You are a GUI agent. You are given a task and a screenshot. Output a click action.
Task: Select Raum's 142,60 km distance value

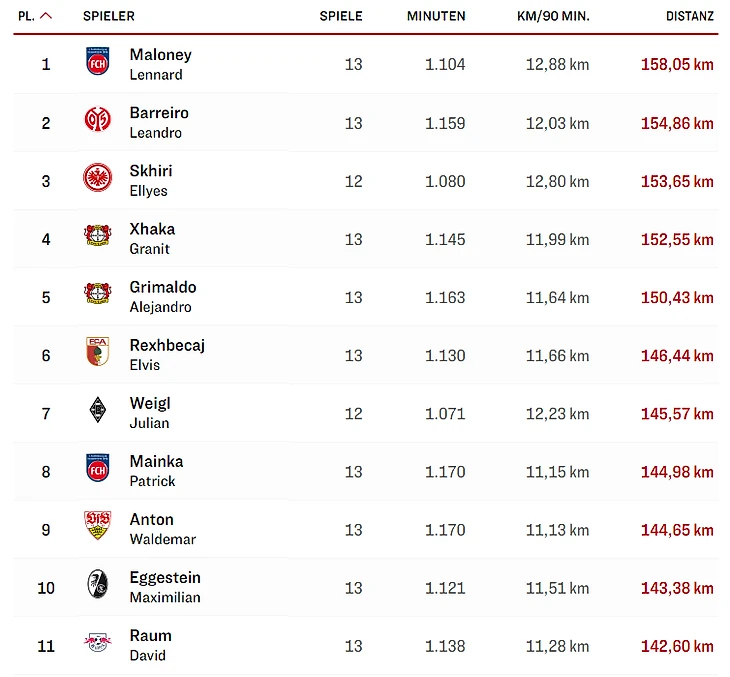coord(677,646)
